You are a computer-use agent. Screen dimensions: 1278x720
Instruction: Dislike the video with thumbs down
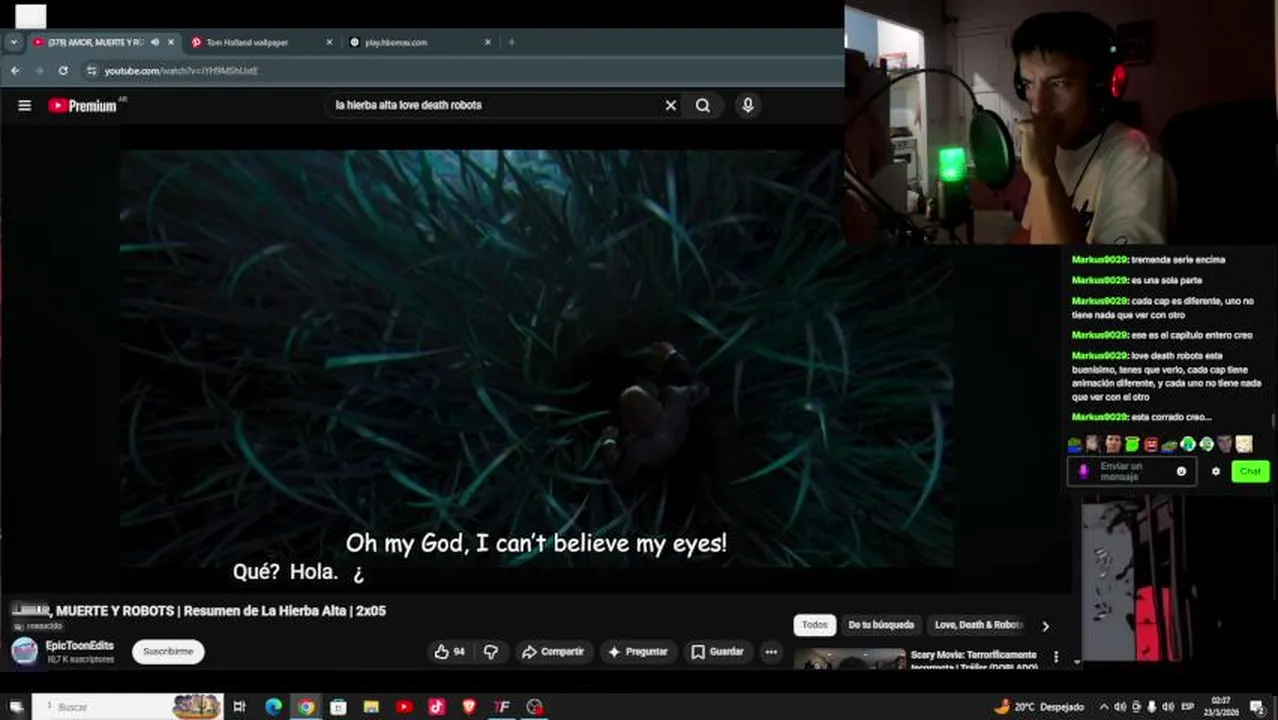pyautogui.click(x=491, y=652)
